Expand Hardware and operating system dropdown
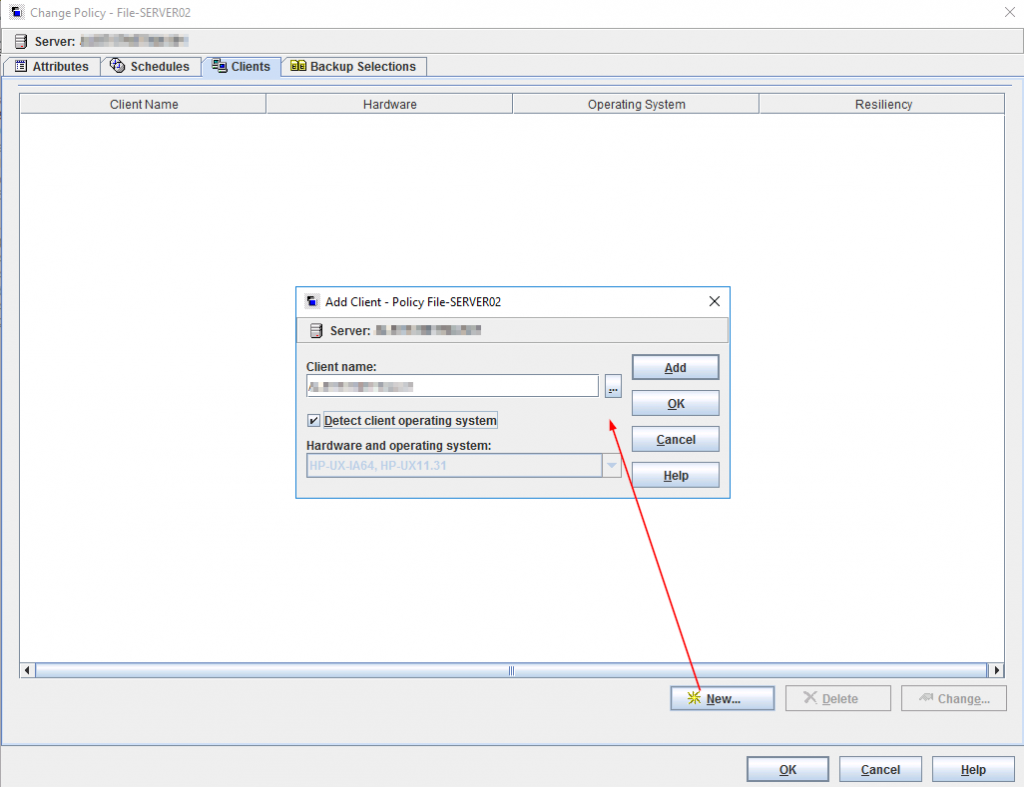The width and height of the screenshot is (1024, 787). (611, 465)
